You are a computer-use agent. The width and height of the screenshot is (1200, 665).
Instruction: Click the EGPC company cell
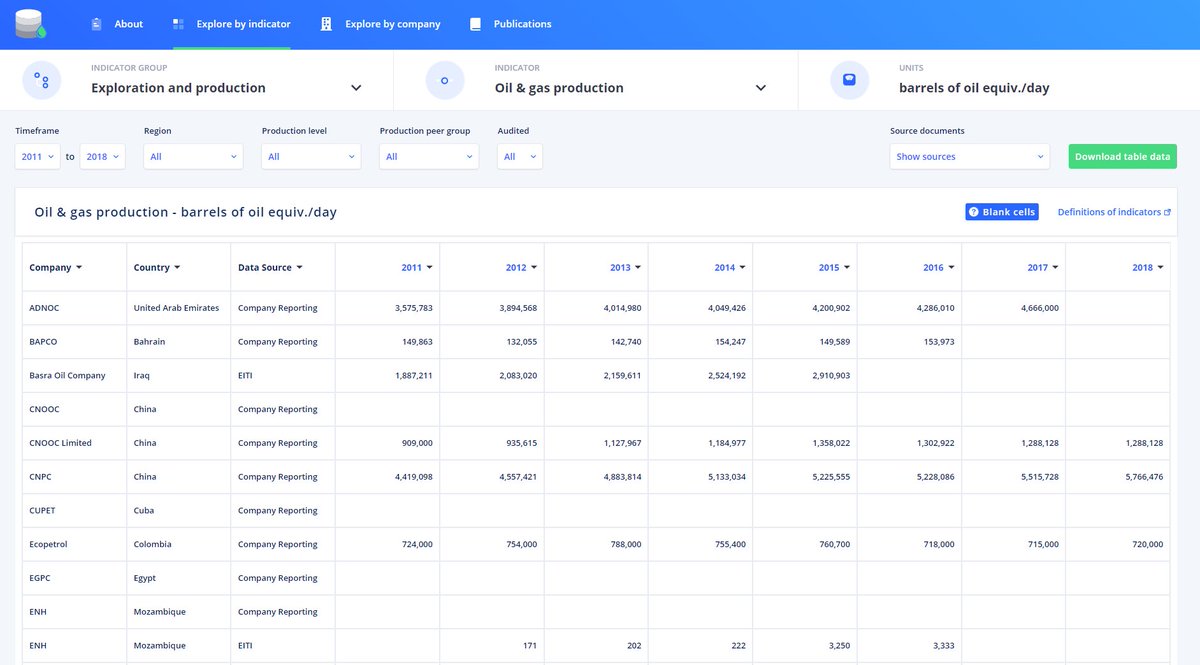tap(74, 578)
